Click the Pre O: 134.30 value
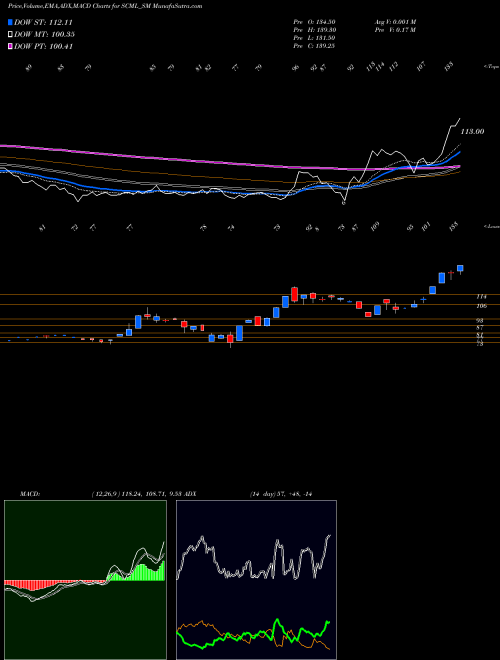Viewport: 500px width, 660px height. click(x=314, y=22)
